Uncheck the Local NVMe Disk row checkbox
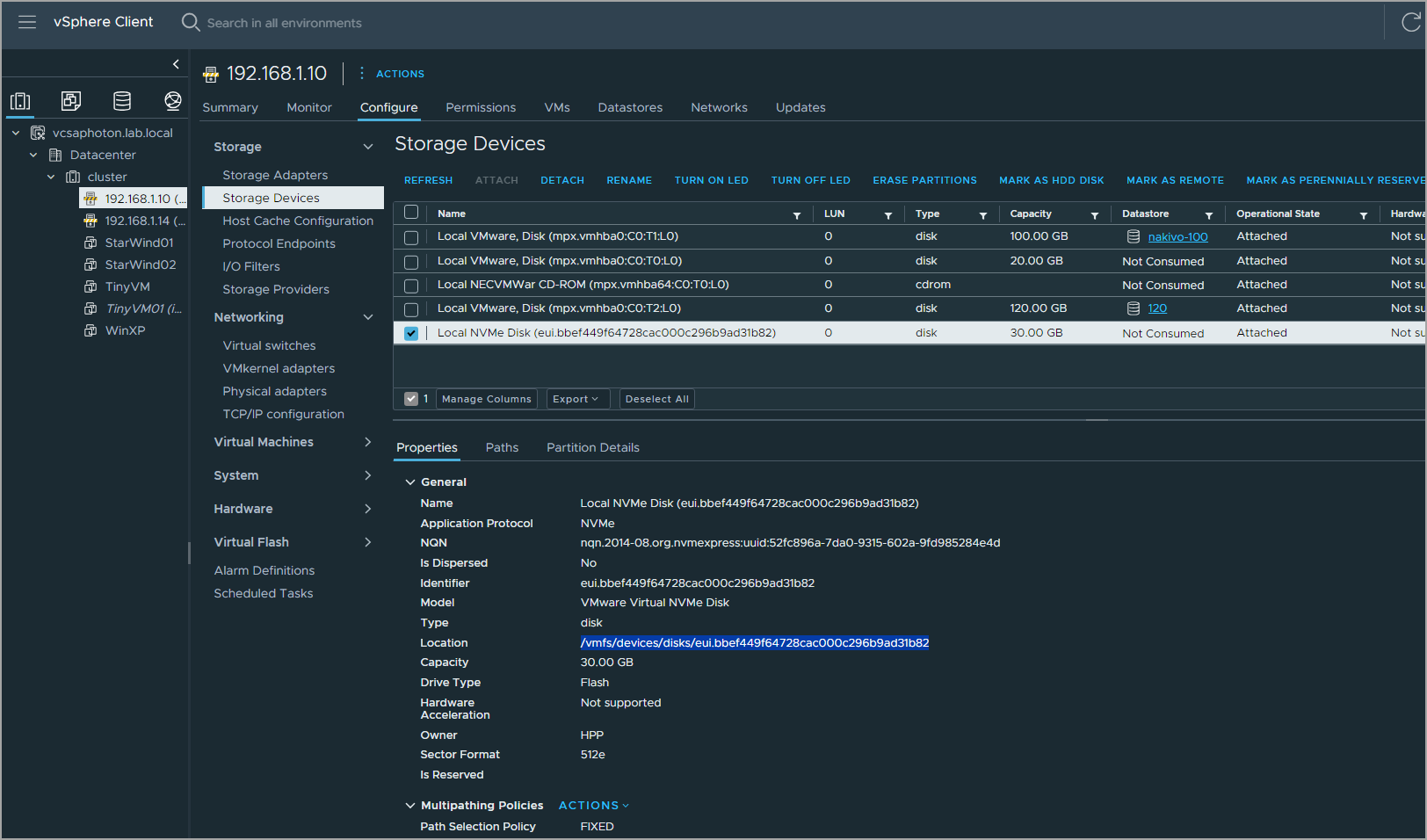 click(x=411, y=333)
